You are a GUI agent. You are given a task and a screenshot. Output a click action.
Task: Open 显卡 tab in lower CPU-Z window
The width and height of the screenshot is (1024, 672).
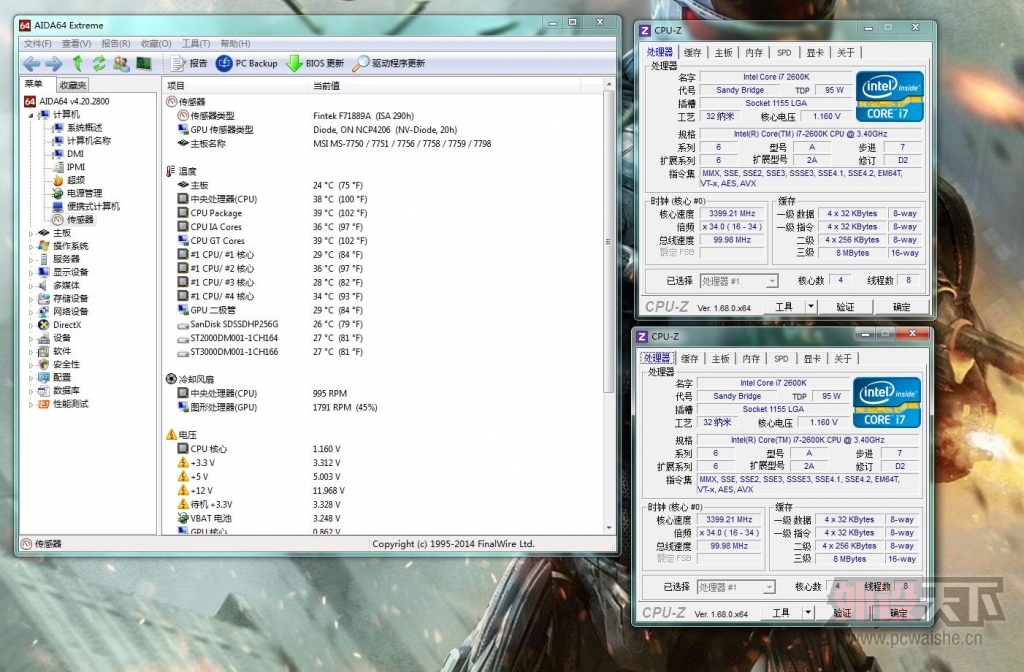812,359
